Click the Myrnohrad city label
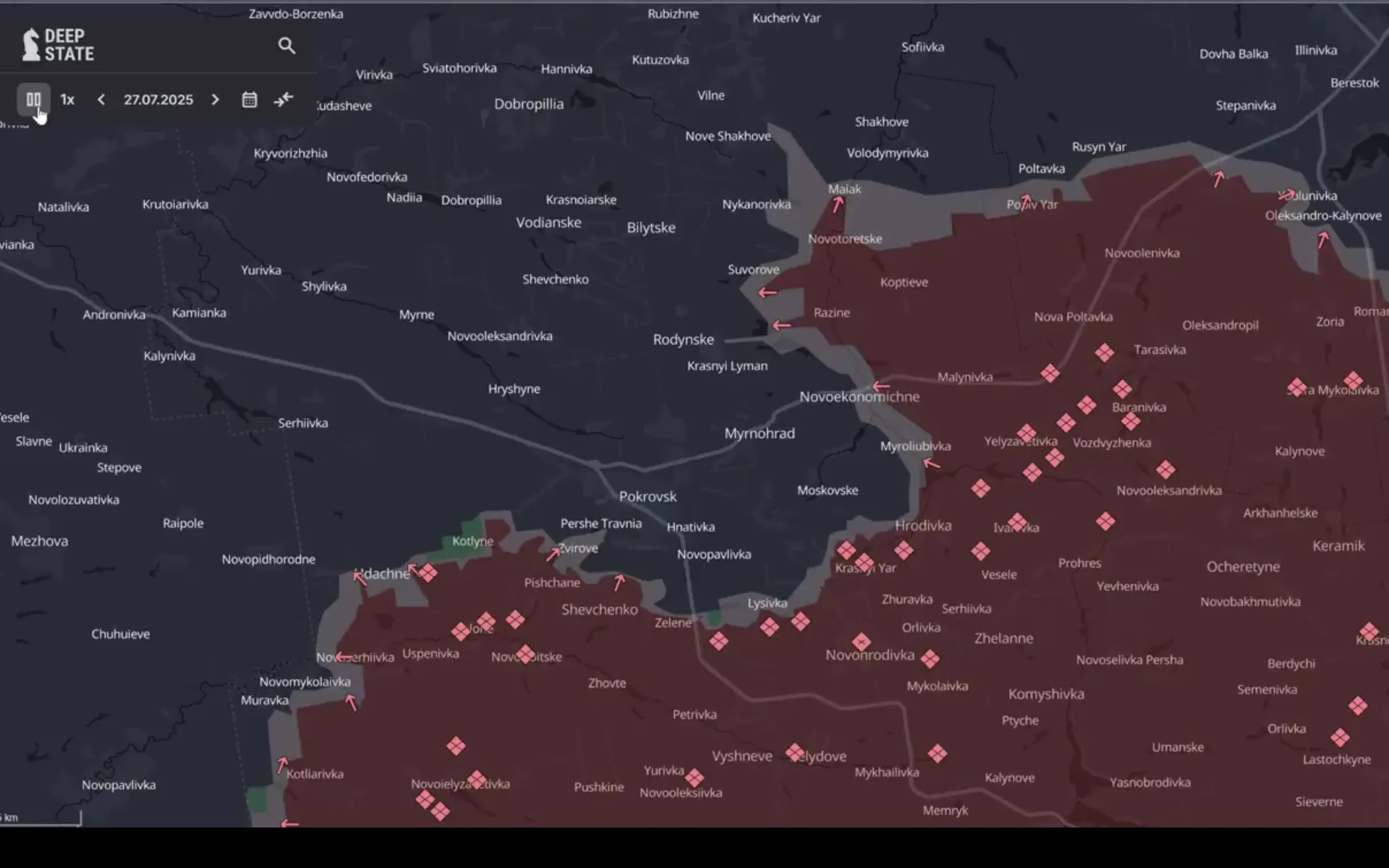Viewport: 1389px width, 868px height. click(x=759, y=433)
